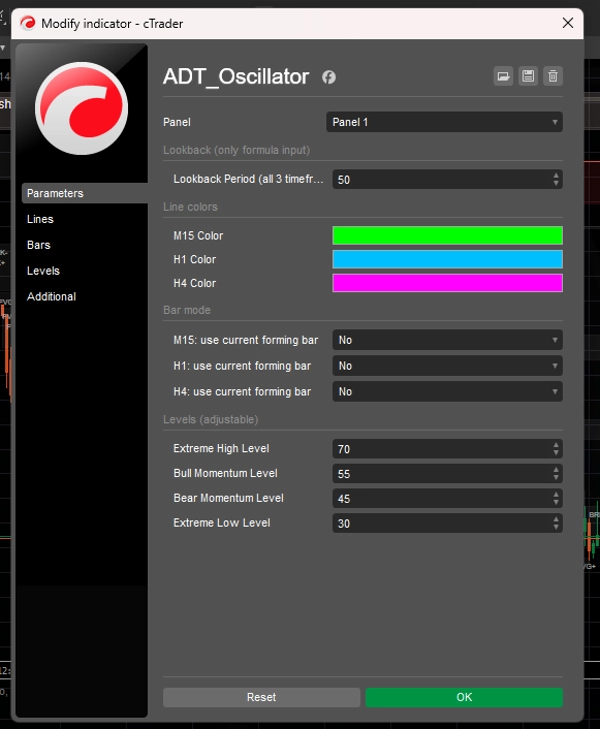This screenshot has height=729, width=600.
Task: Click the 'Line colors' section heading
Action: [190, 207]
